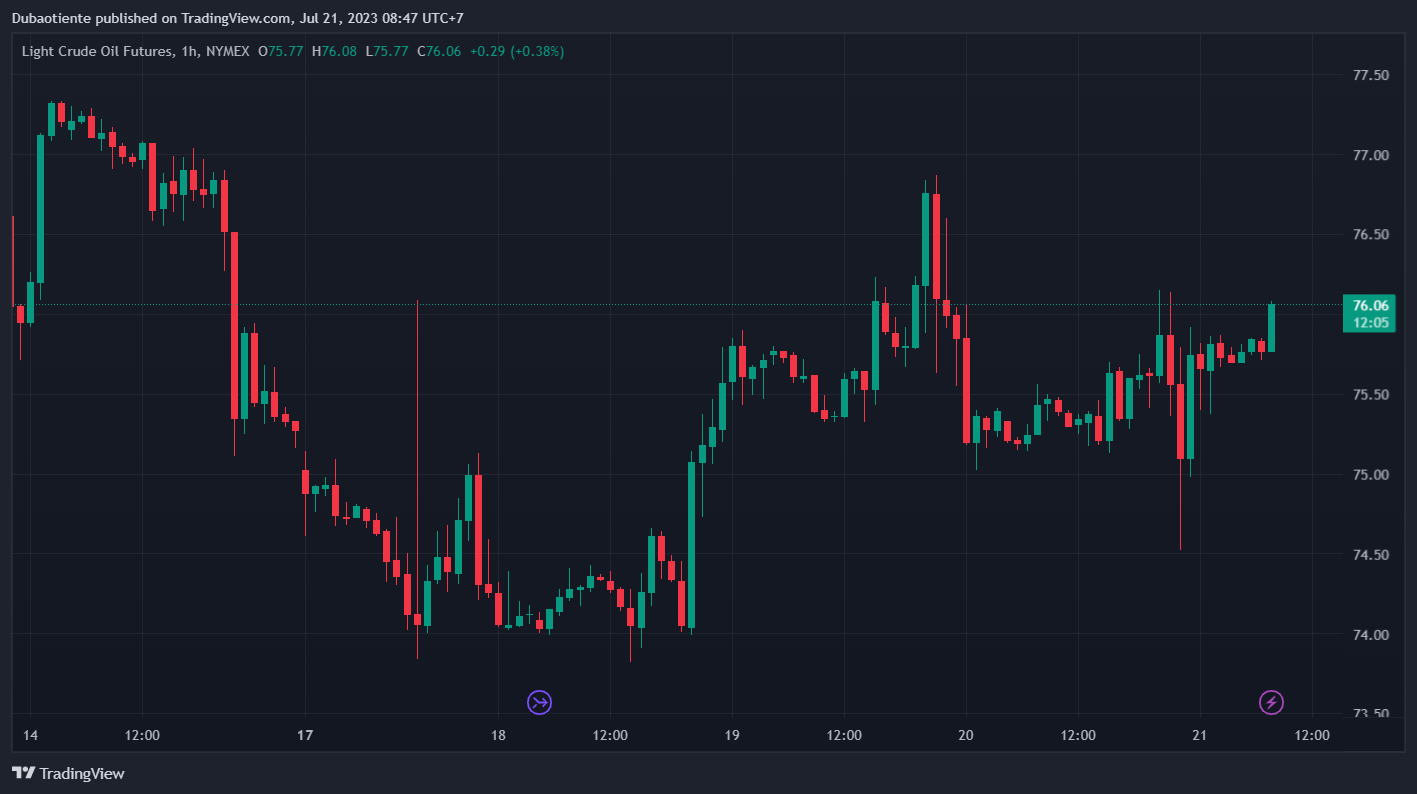1417x794 pixels.
Task: Click the 75.00 price axis label
Action: (1369, 475)
